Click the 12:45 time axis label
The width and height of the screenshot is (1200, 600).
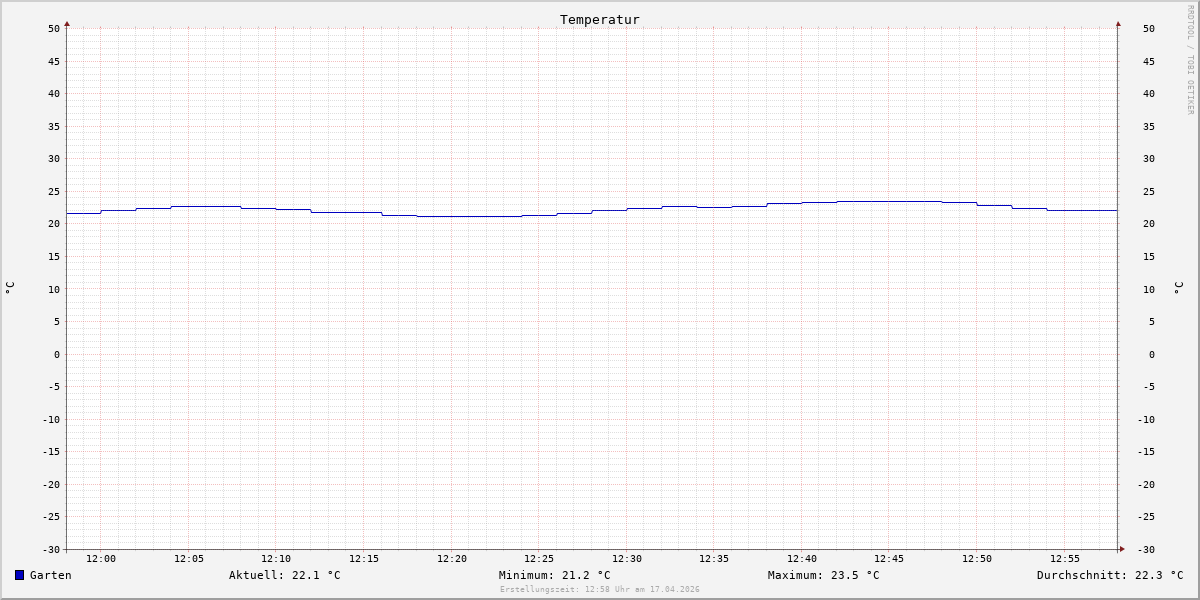(889, 559)
